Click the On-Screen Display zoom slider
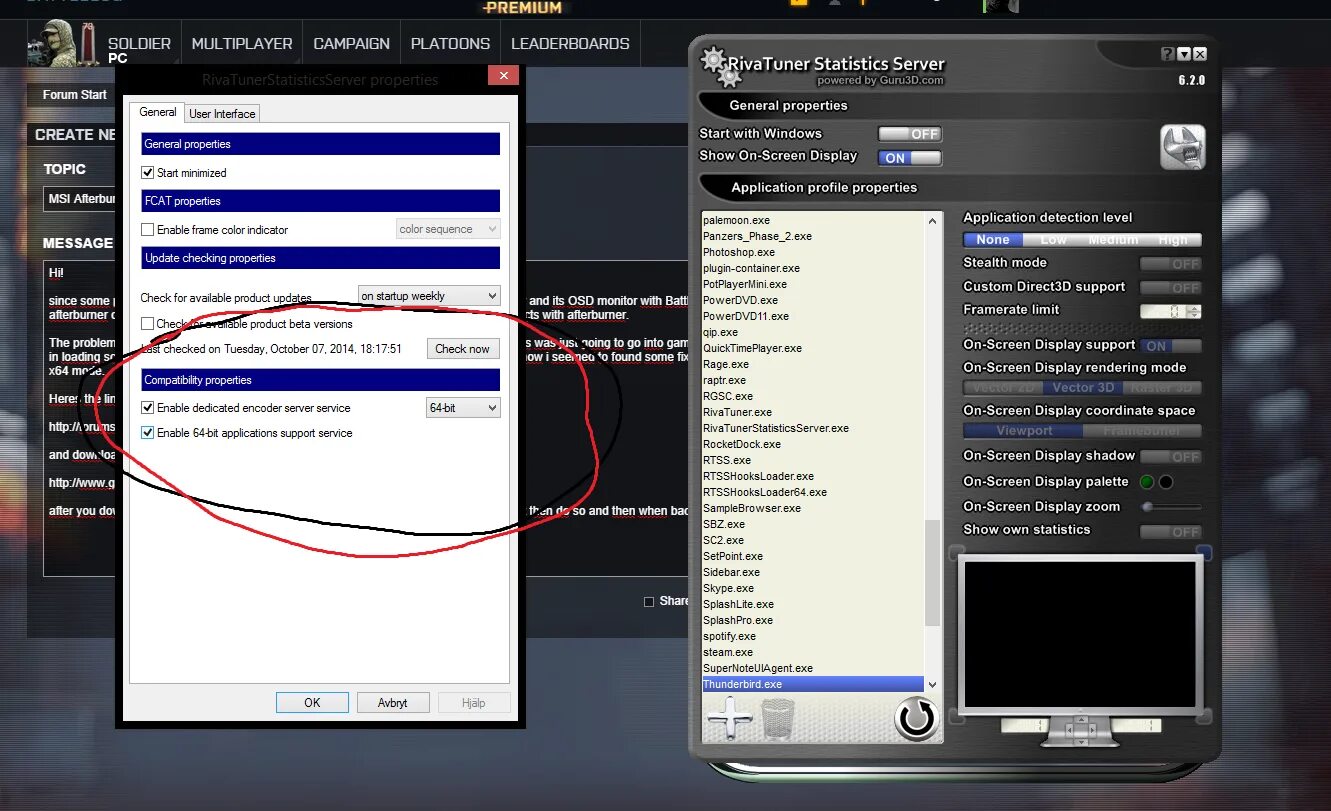Screen dimensions: 1331x811 [x=1170, y=508]
